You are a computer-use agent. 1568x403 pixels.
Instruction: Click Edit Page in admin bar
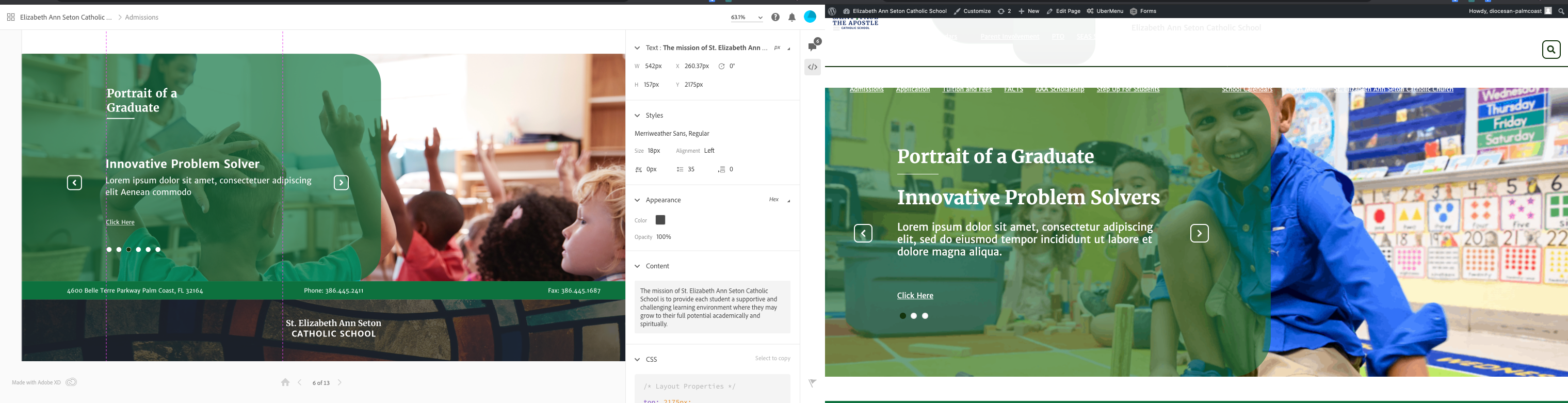point(1063,11)
